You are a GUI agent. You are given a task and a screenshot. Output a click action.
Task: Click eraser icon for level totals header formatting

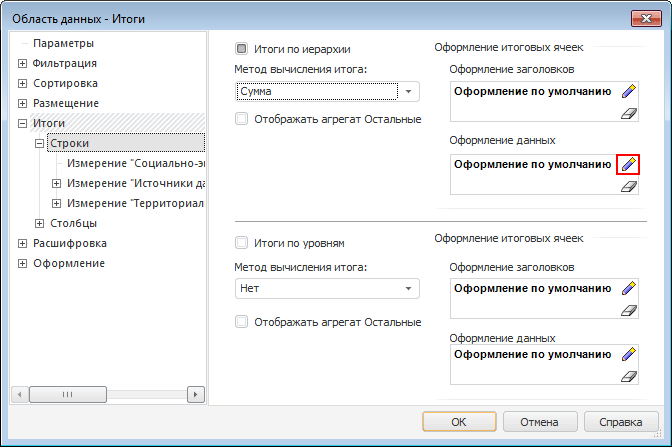pyautogui.click(x=628, y=310)
